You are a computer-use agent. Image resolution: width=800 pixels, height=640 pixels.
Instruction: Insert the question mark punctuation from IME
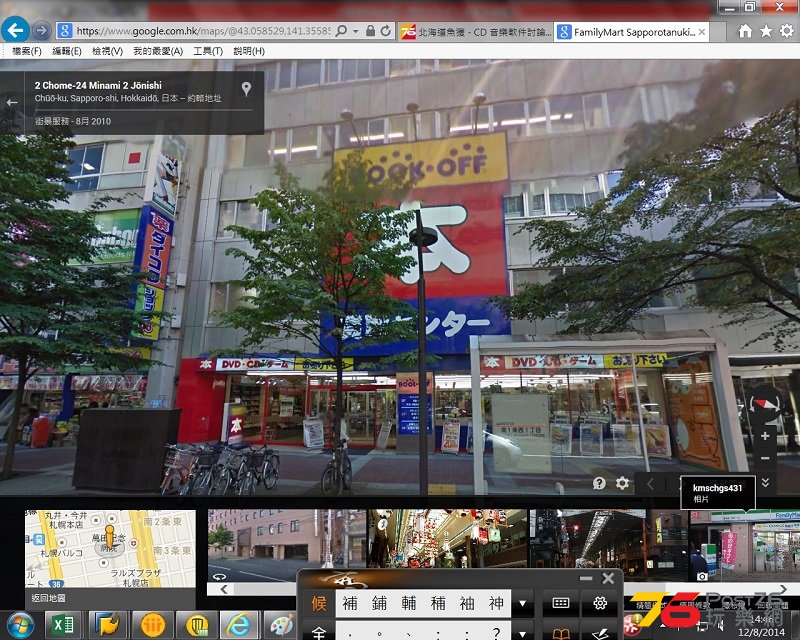coord(496,633)
